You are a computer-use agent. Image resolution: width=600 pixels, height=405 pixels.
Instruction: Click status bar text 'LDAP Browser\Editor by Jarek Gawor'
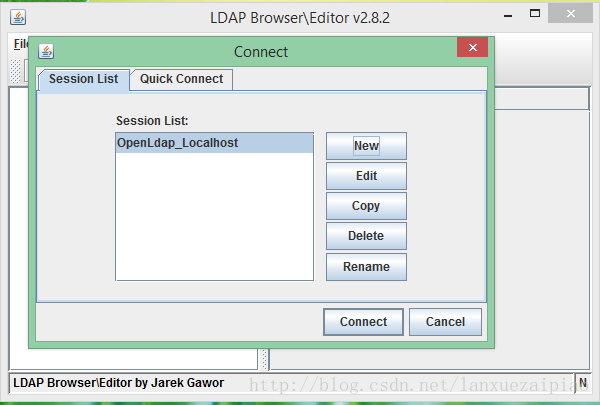pos(119,383)
